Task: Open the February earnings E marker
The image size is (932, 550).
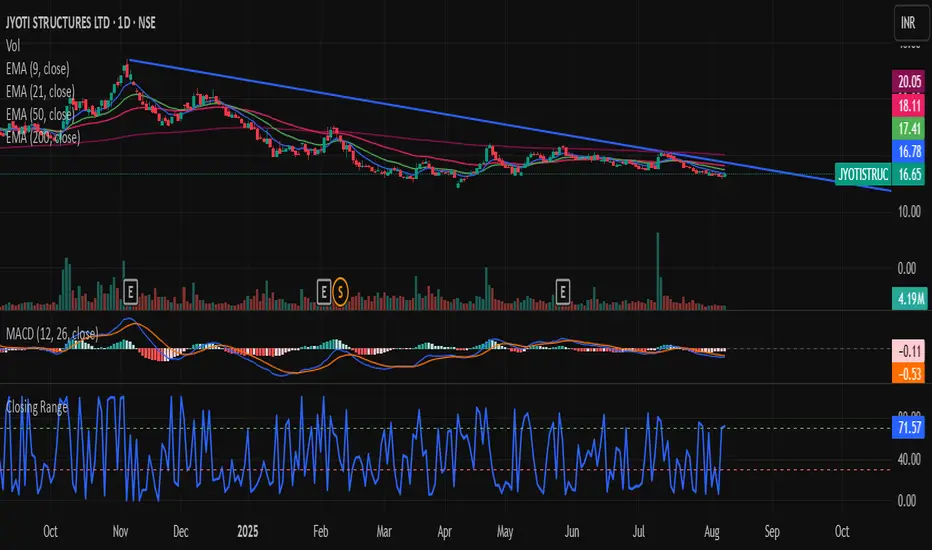Action: tap(323, 292)
